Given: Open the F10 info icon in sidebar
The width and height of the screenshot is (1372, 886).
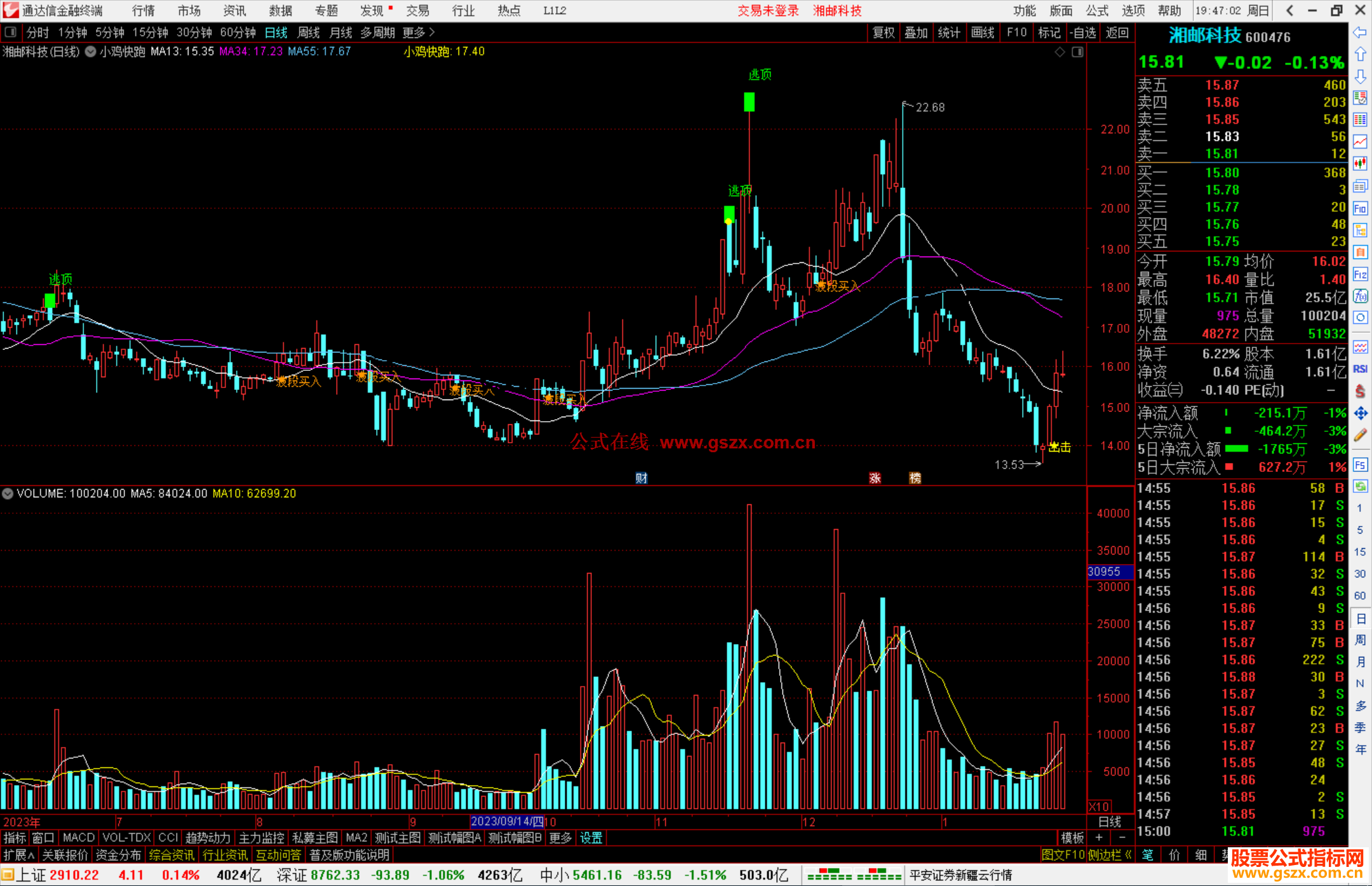Looking at the screenshot, I should point(1360,208).
